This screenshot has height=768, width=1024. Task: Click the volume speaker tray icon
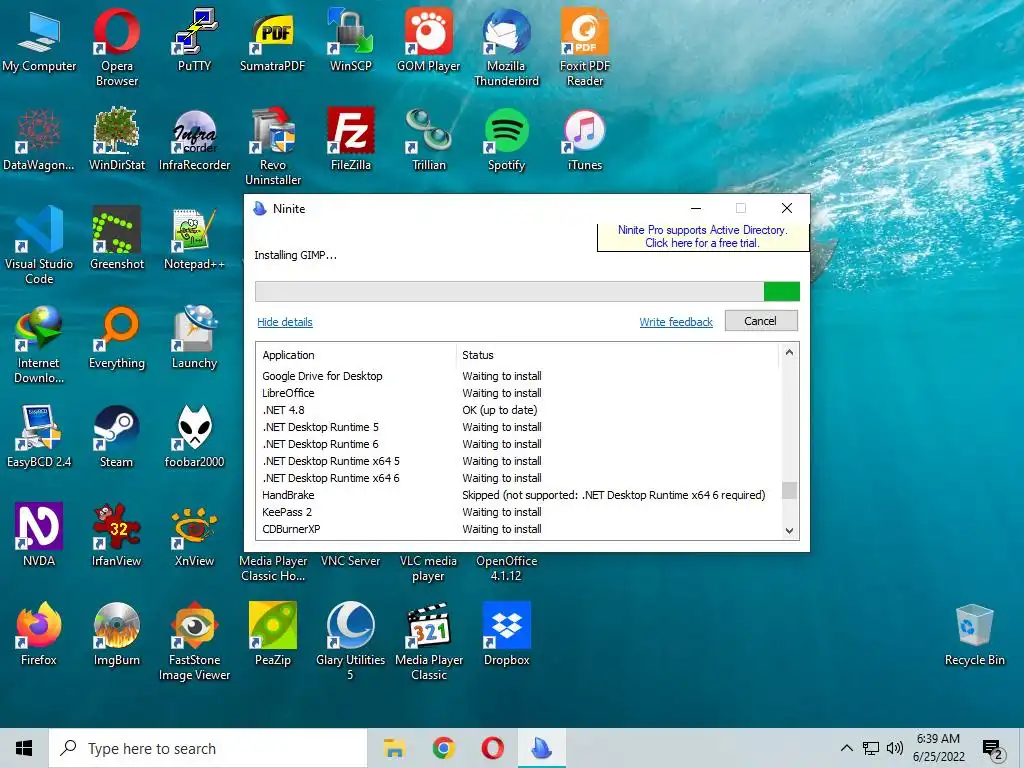click(x=895, y=748)
